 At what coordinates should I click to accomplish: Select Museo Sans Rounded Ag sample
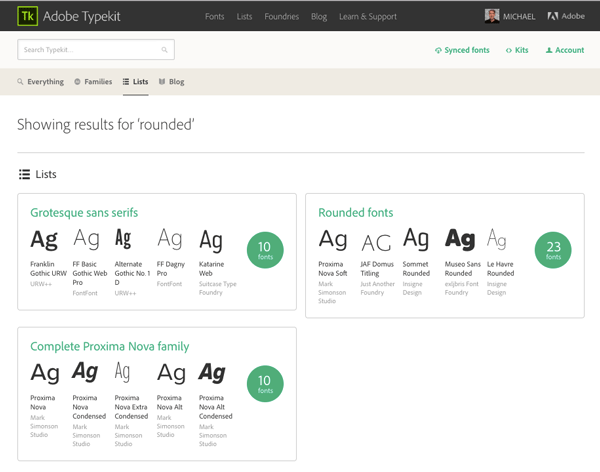pos(460,239)
